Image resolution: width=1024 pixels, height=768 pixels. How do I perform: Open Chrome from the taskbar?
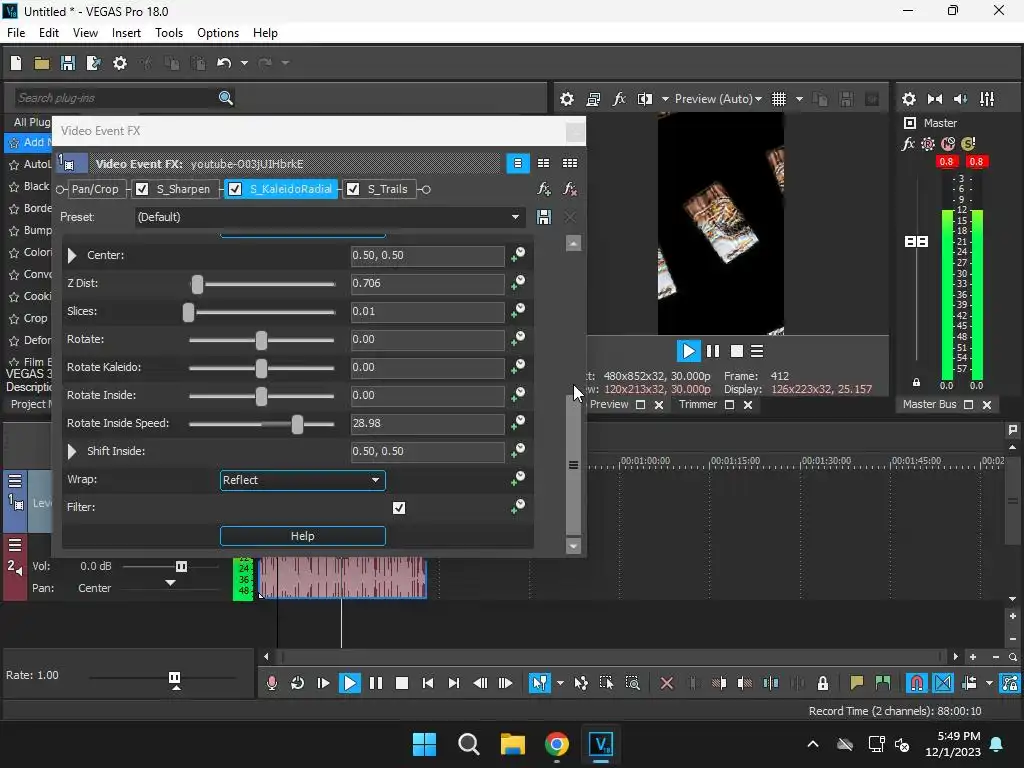(x=556, y=744)
